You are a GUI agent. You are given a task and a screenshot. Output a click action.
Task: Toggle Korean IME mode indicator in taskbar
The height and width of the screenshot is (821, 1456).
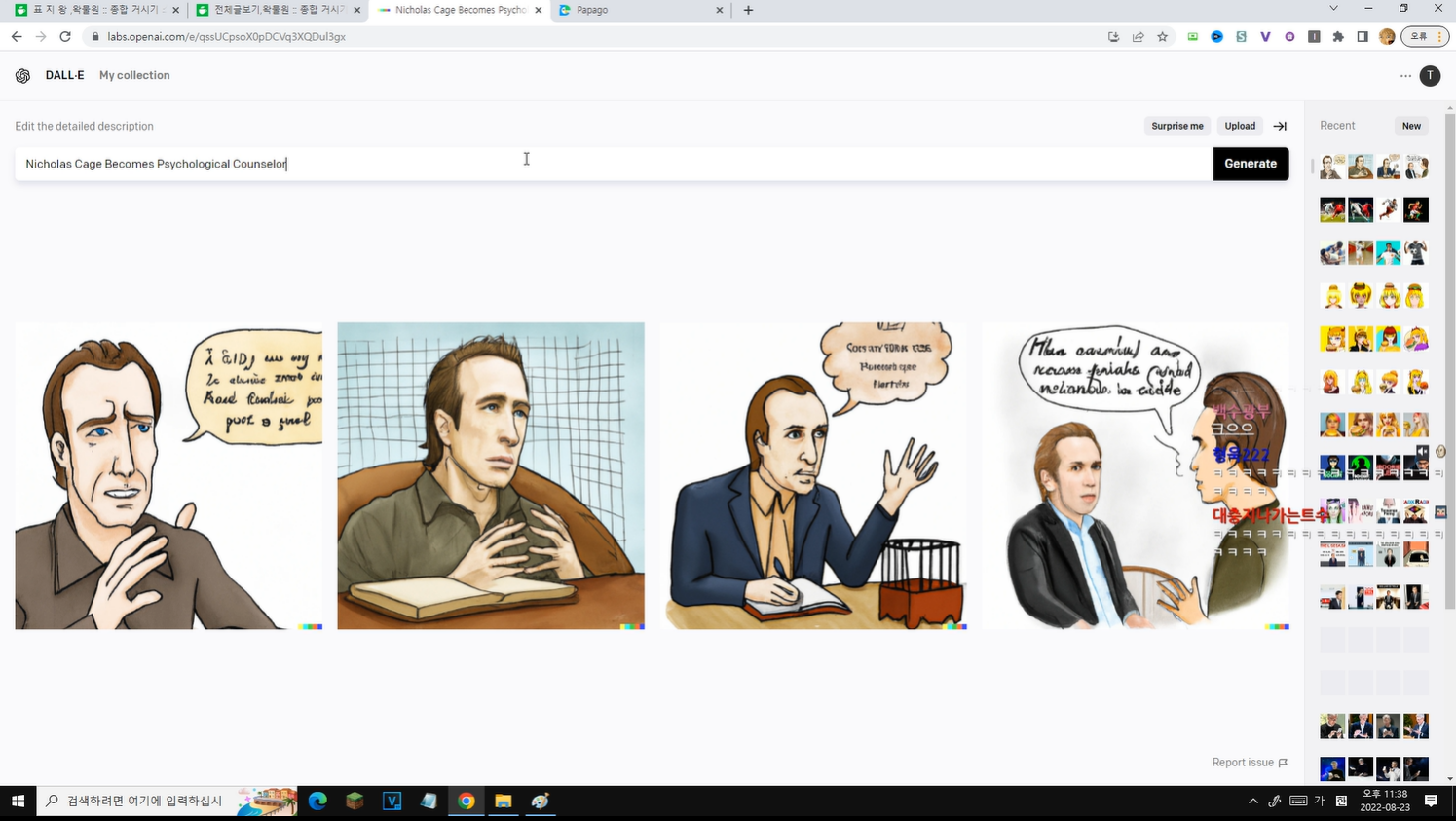tap(1319, 801)
